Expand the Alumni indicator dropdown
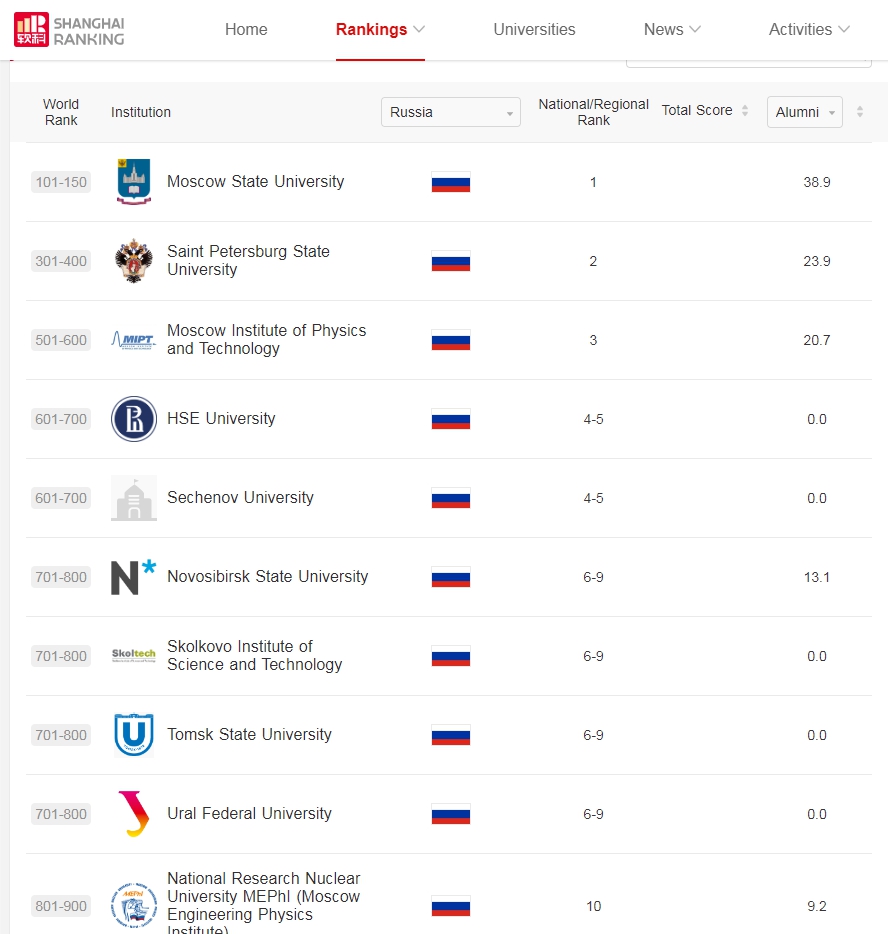Screen dimensions: 888x934 click(805, 112)
